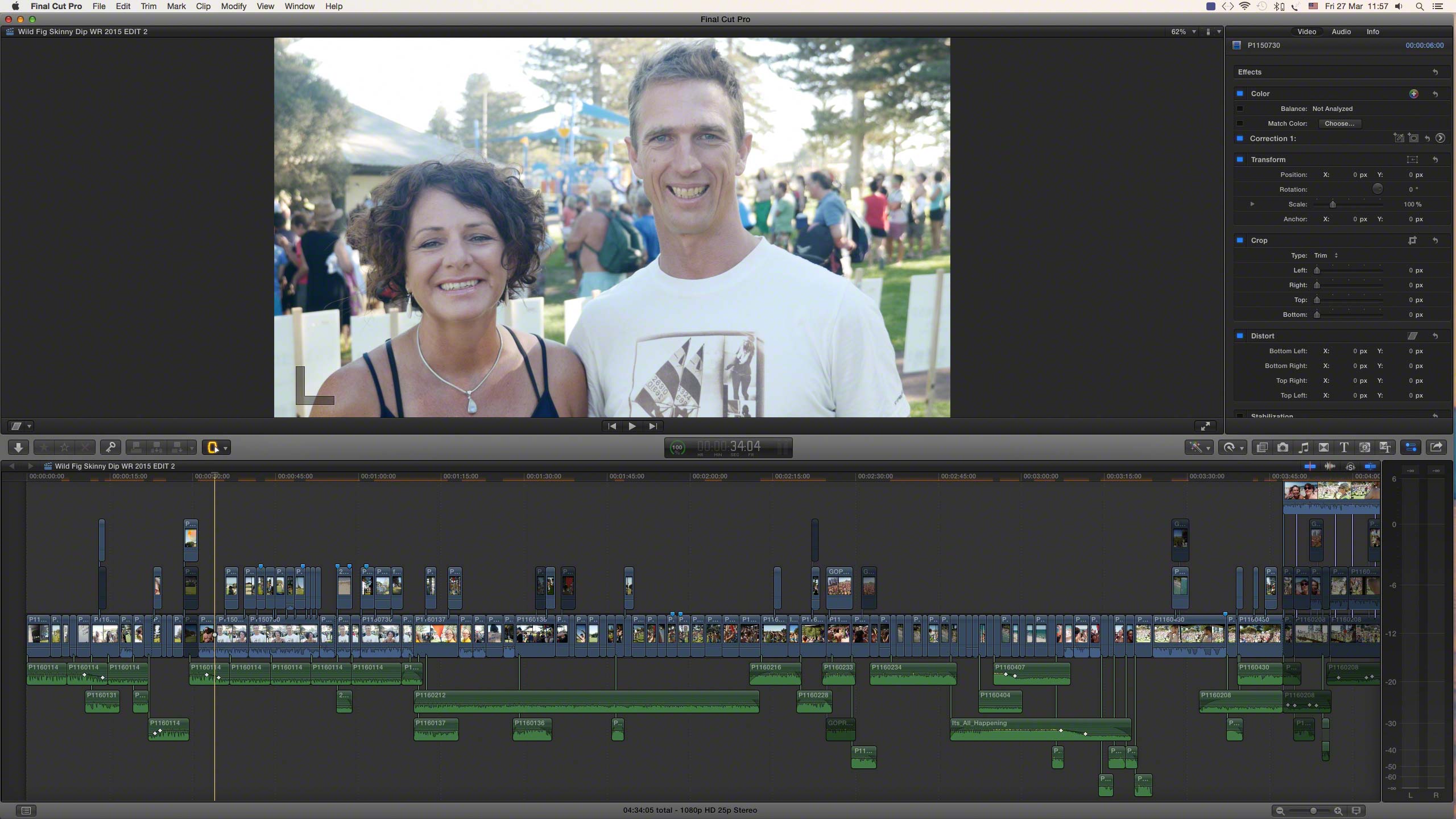Toggle timeline skimming

coord(1310,466)
